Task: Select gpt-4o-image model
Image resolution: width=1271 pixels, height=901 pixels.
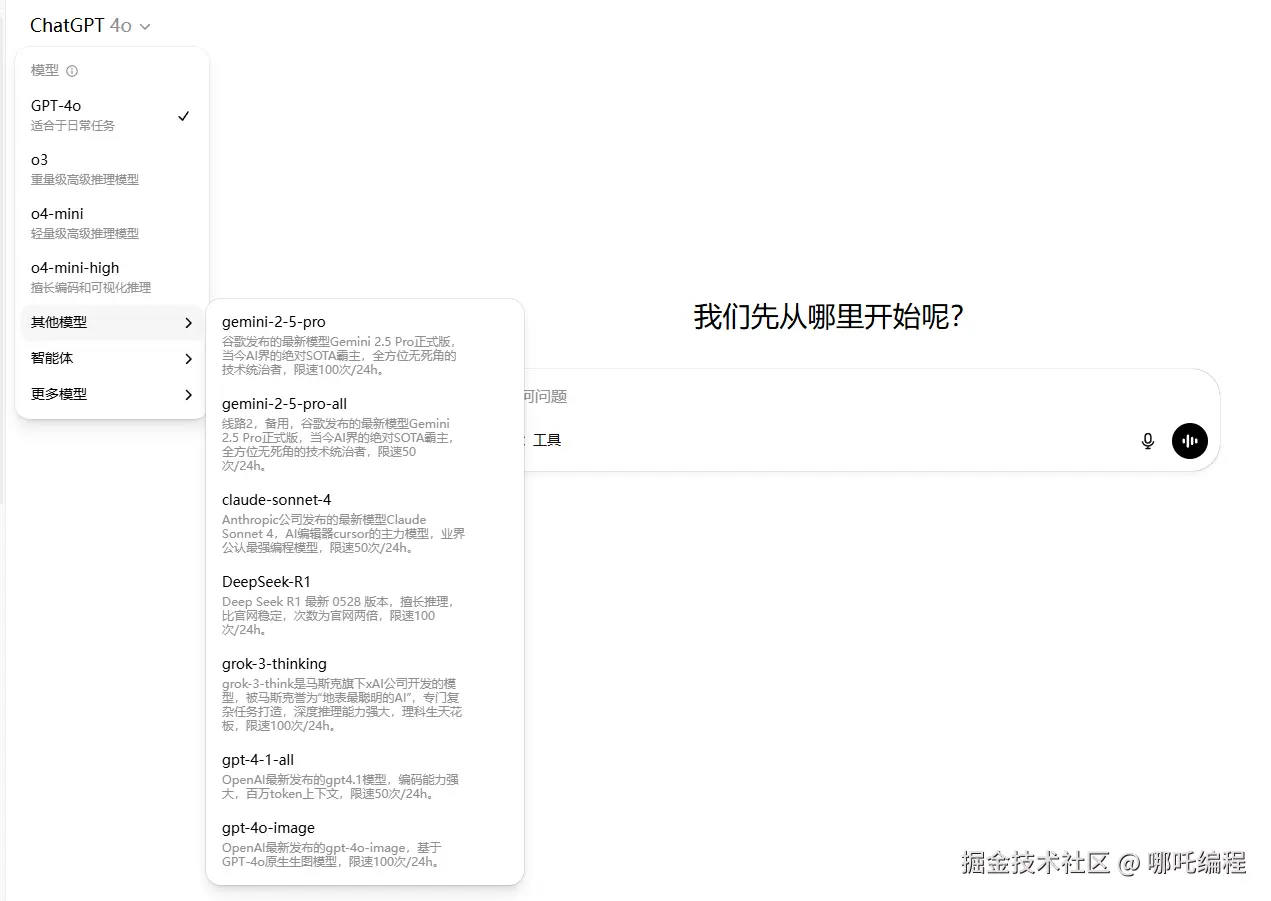Action: (364, 844)
